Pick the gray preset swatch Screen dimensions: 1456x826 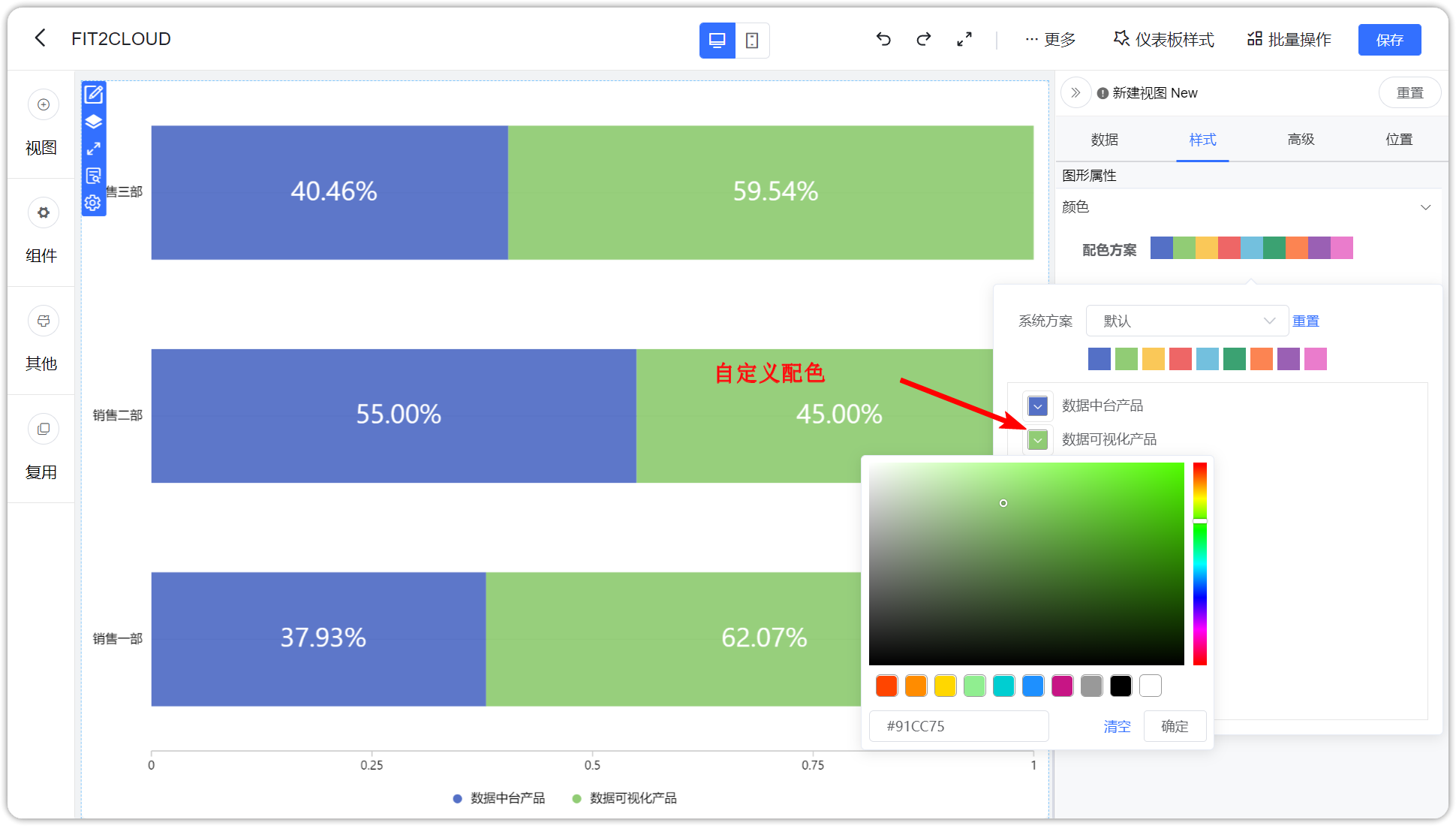click(1091, 686)
